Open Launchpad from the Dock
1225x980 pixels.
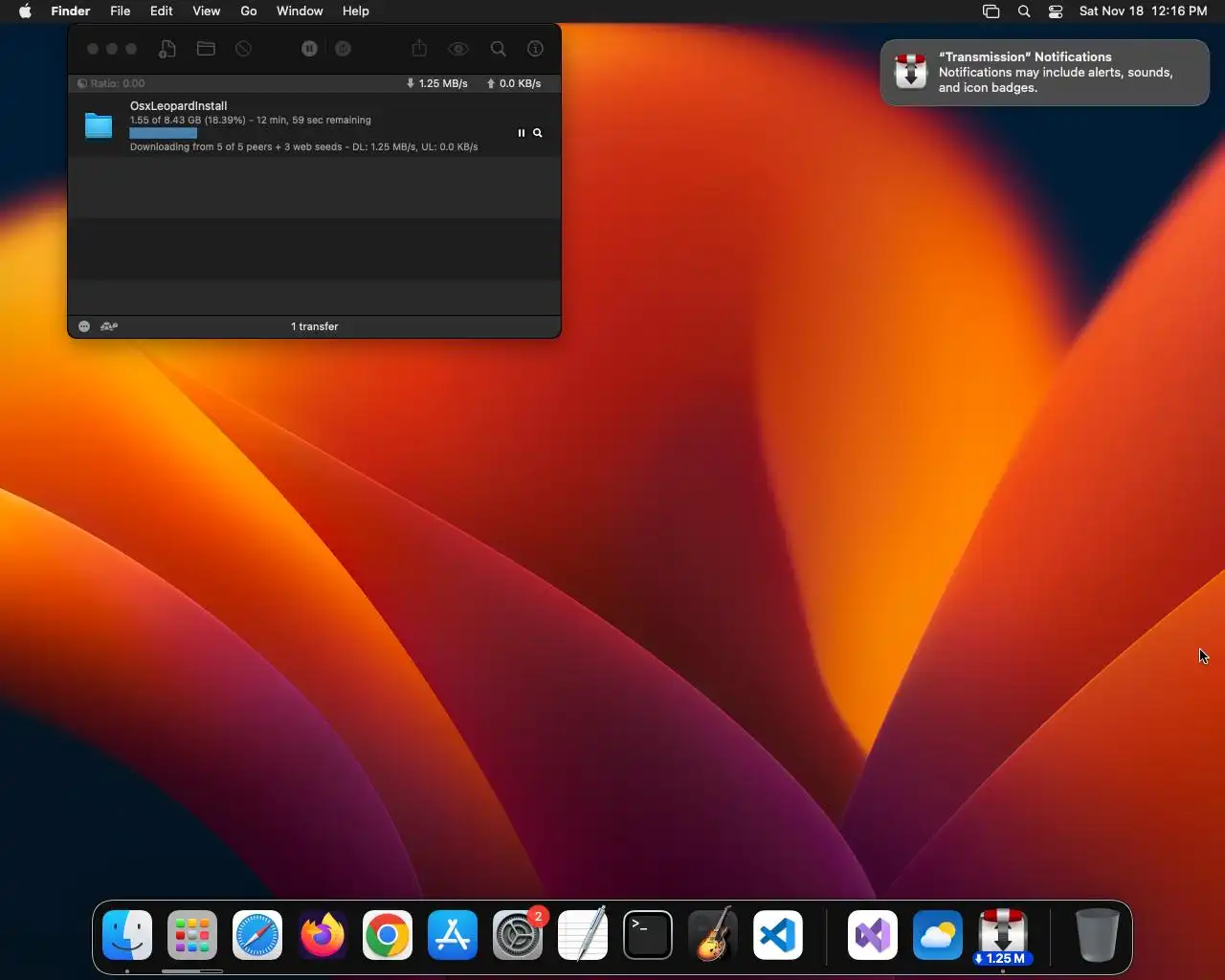click(x=192, y=935)
